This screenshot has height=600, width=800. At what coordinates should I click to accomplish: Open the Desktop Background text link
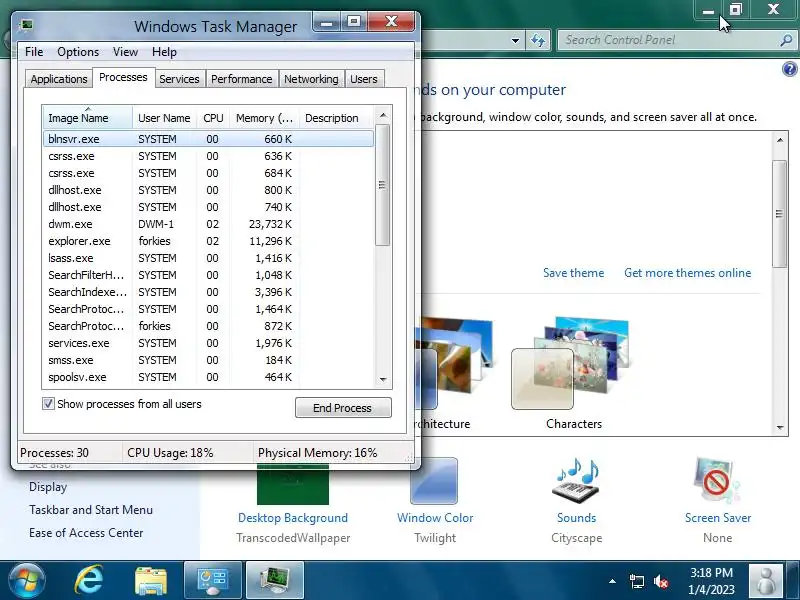(293, 518)
